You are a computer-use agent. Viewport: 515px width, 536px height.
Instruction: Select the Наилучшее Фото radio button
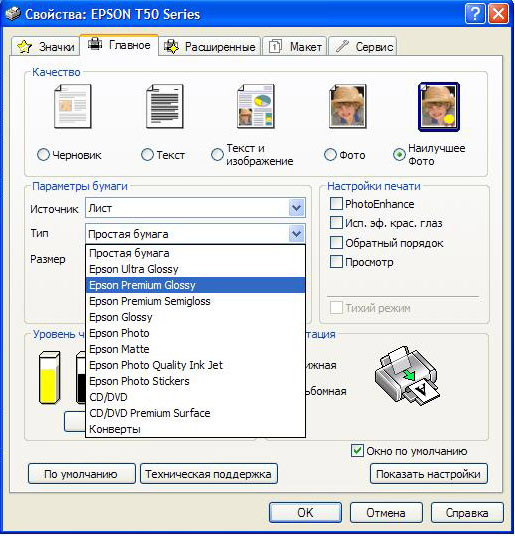pyautogui.click(x=399, y=155)
